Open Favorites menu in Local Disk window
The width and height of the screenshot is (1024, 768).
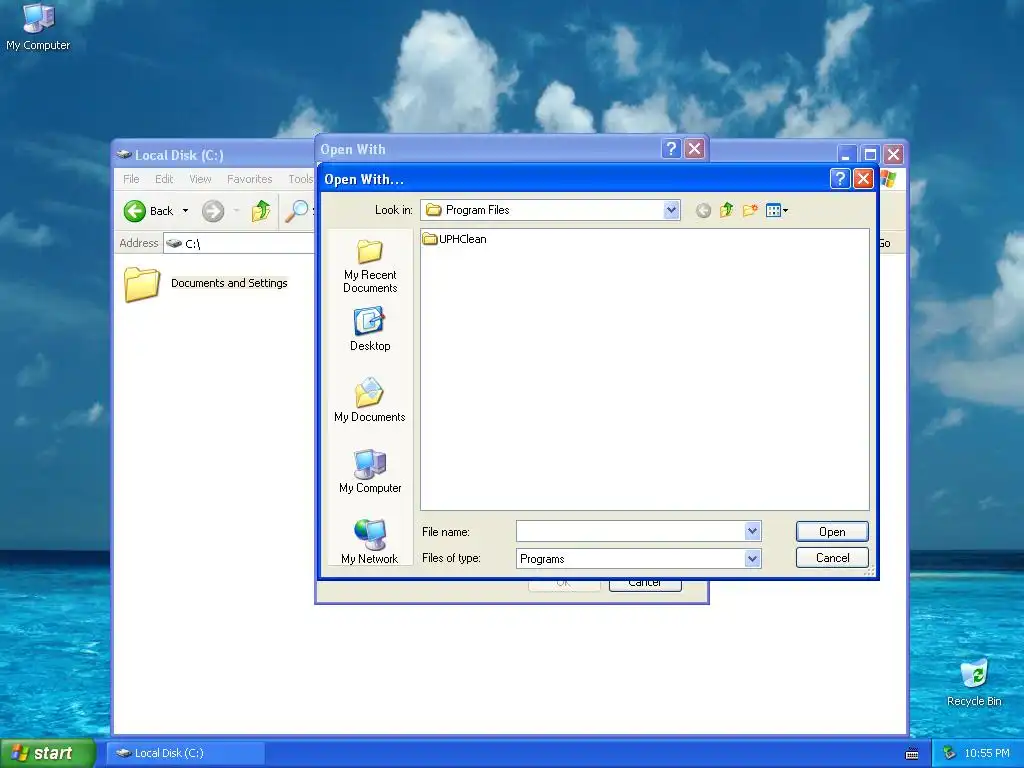pyautogui.click(x=249, y=179)
